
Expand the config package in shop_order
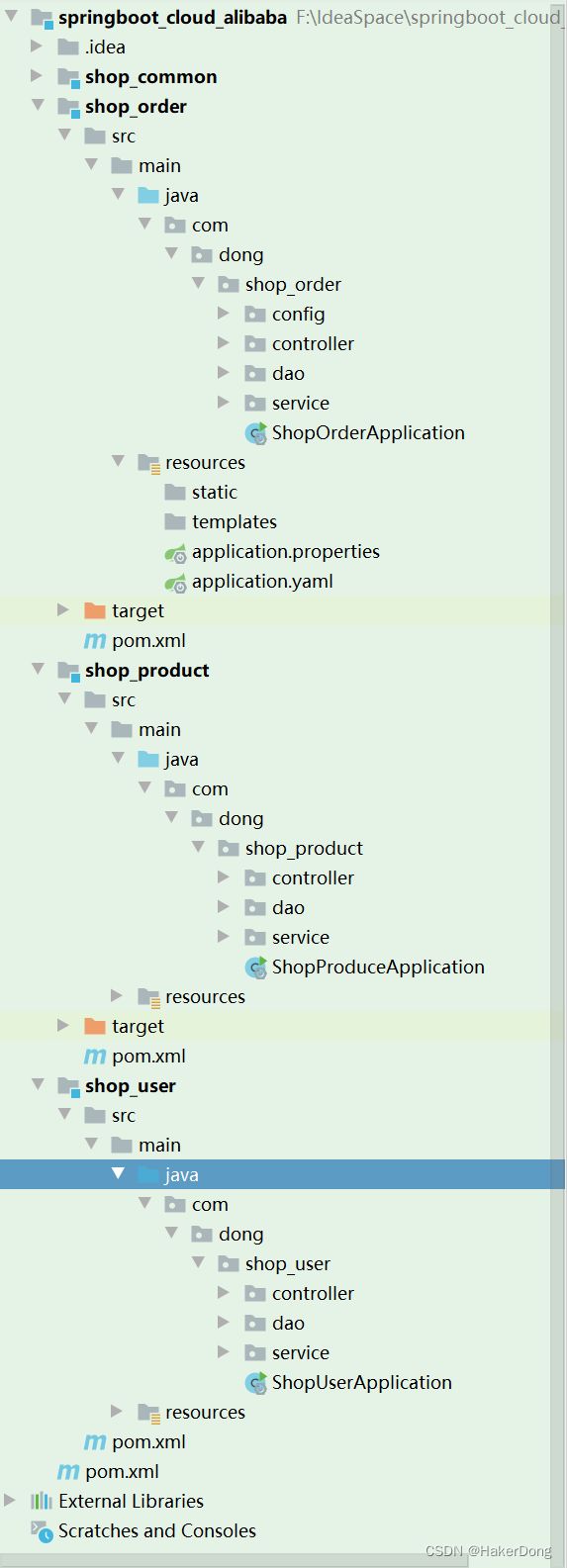[x=224, y=313]
